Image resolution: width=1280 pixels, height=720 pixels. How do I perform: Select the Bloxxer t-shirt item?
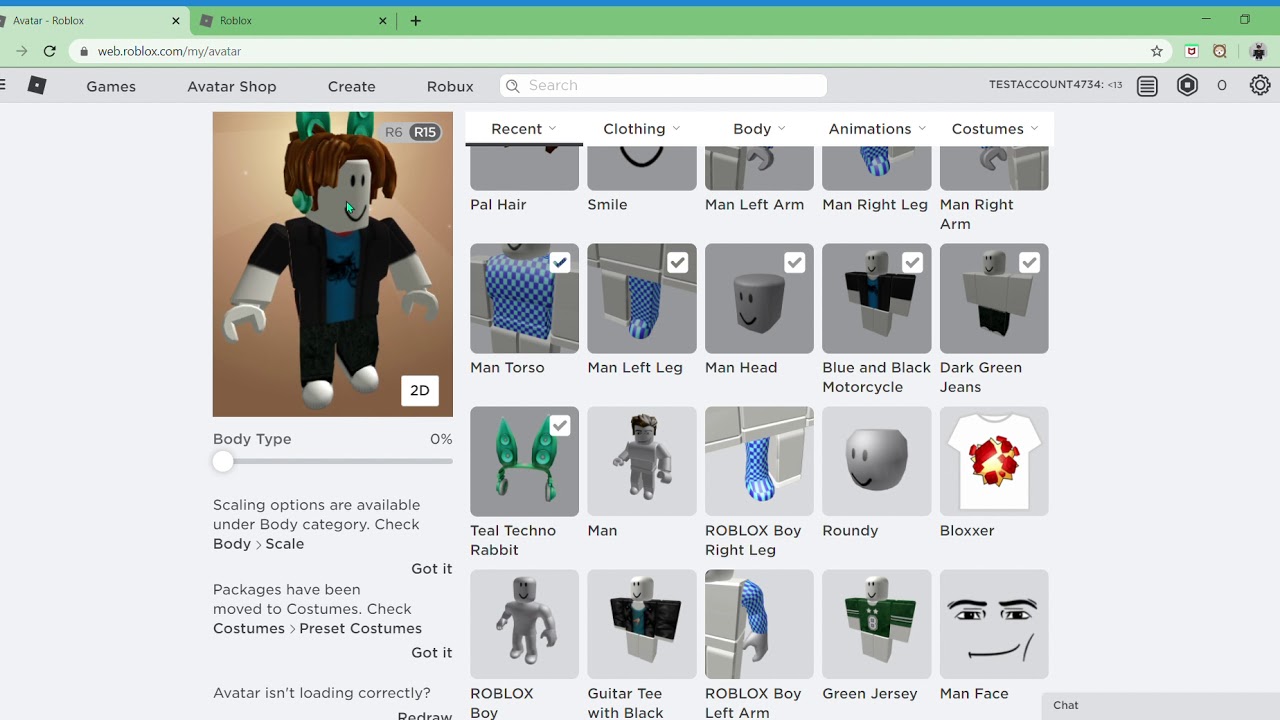tap(994, 461)
